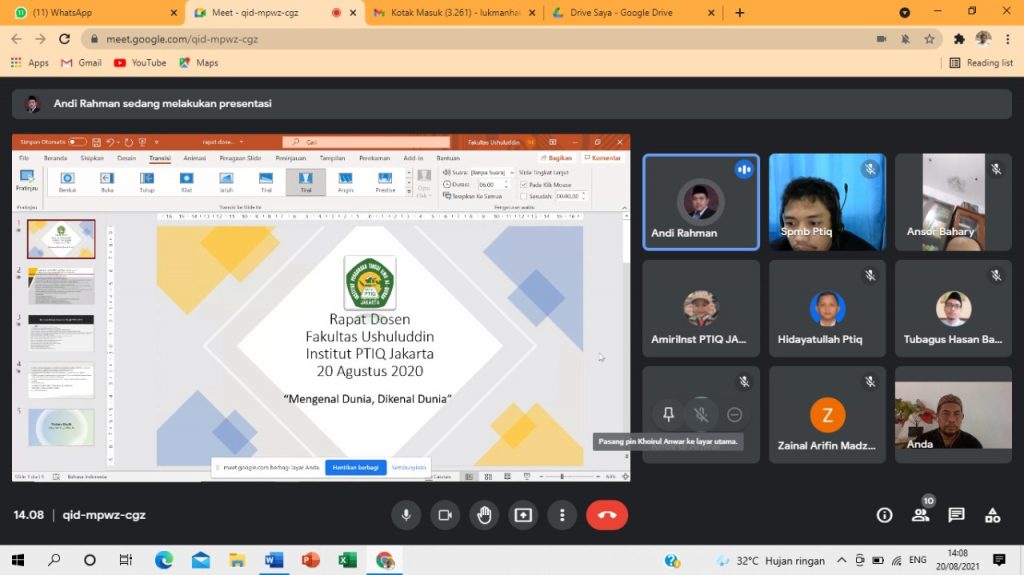The width and height of the screenshot is (1024, 575).
Task: Click the Spmb Ptiq participant tile
Action: 827,202
